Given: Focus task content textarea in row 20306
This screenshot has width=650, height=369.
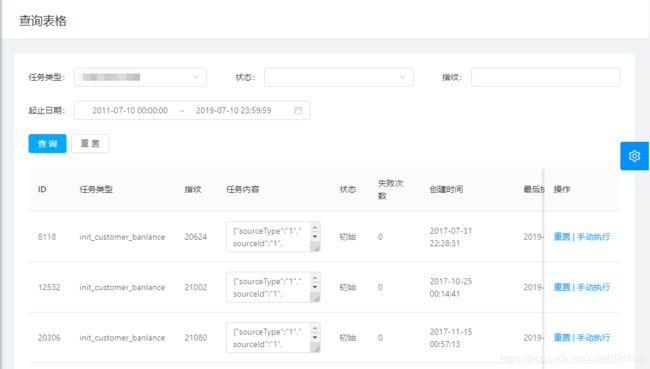Looking at the screenshot, I should click(x=273, y=337).
